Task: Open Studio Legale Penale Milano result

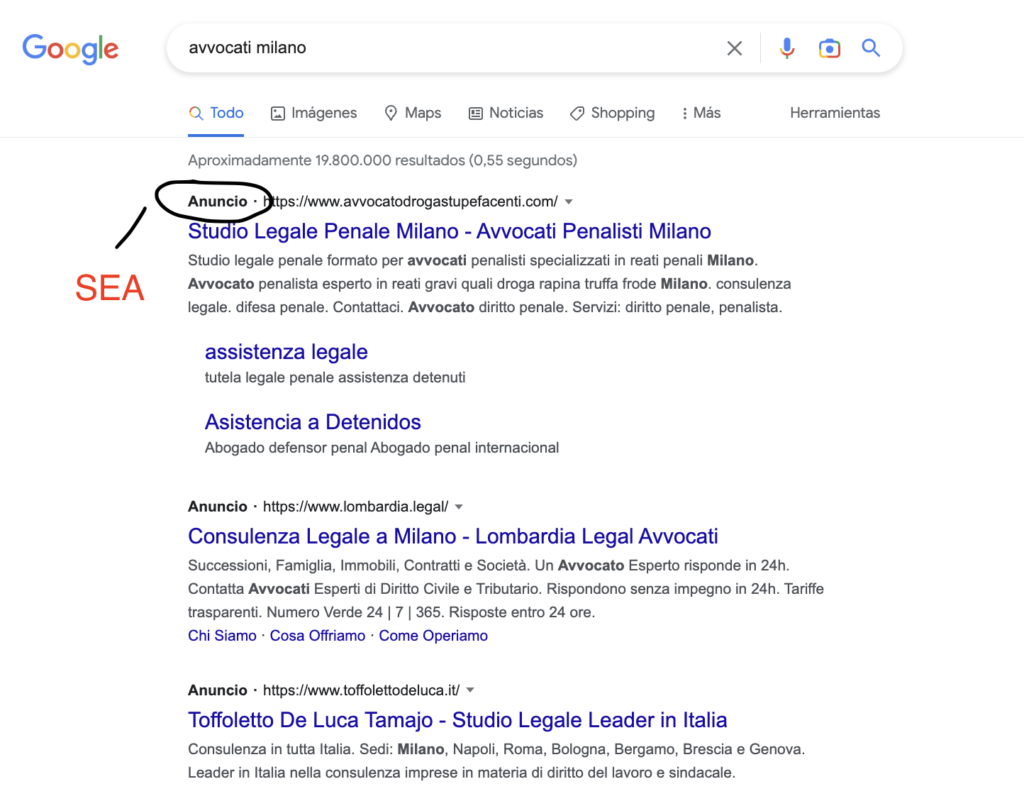Action: [x=449, y=231]
